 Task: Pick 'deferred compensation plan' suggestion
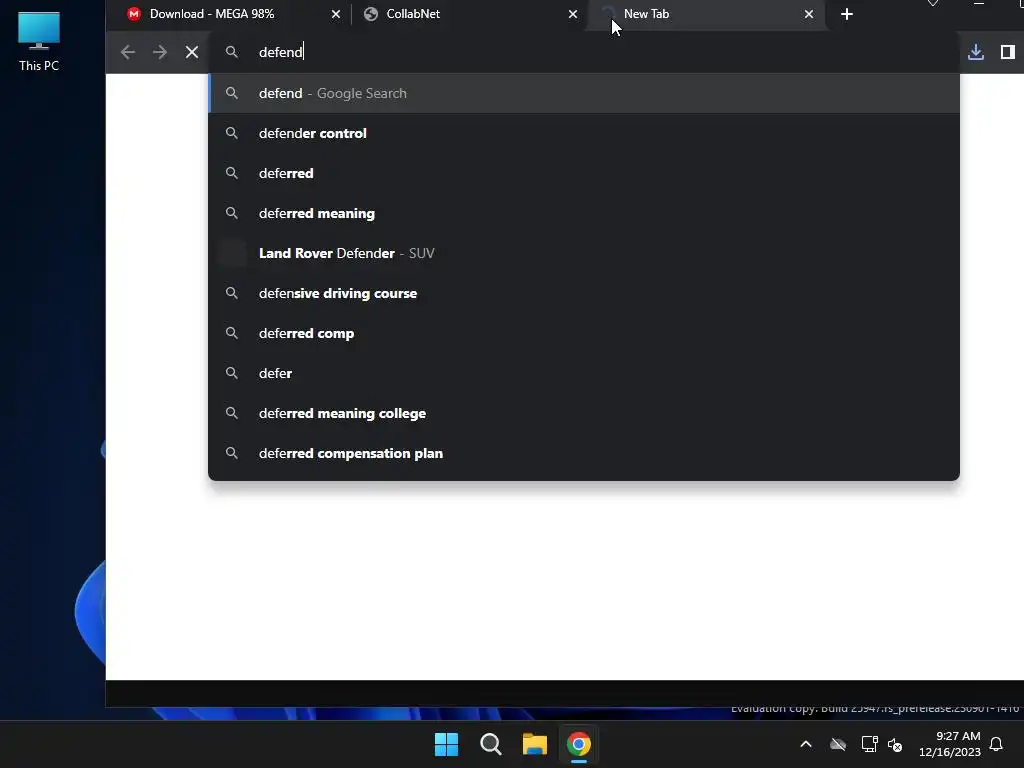click(584, 453)
